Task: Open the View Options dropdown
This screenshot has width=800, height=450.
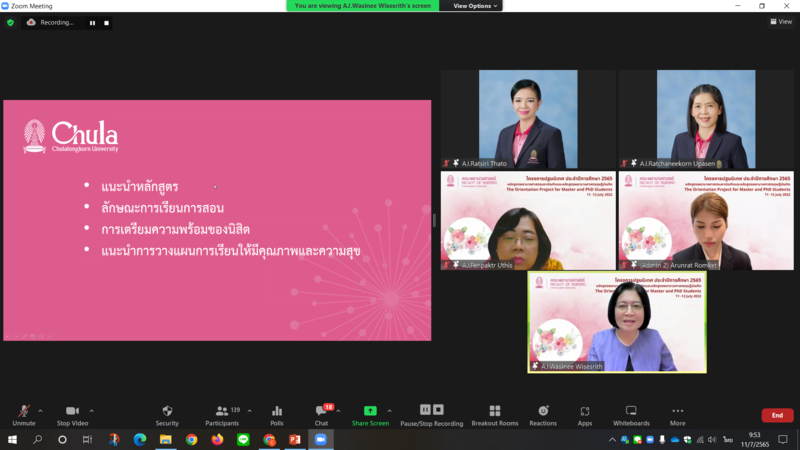Action: (475, 6)
